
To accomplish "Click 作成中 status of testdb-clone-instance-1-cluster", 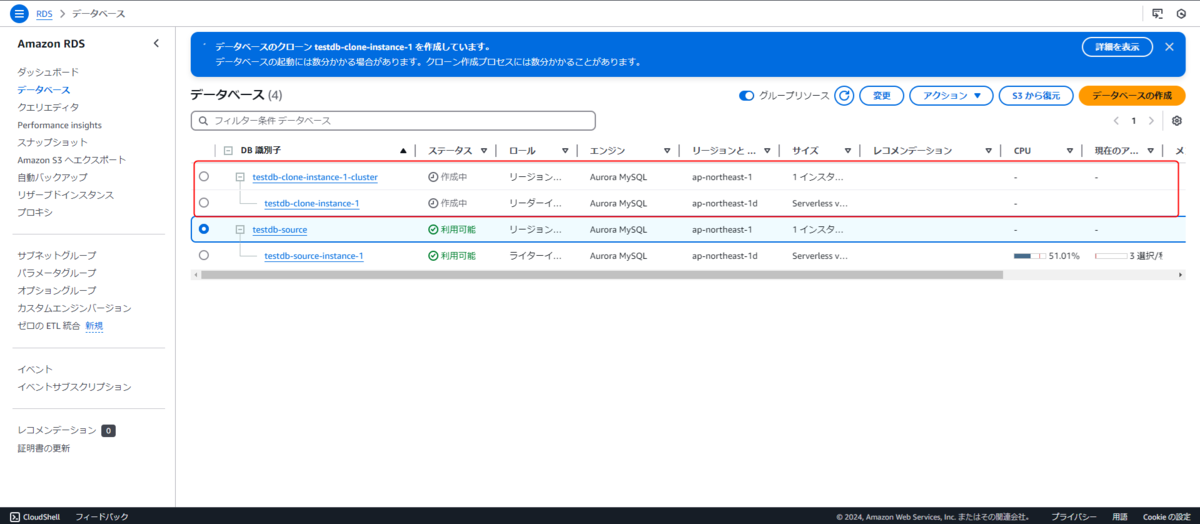I will pos(448,176).
